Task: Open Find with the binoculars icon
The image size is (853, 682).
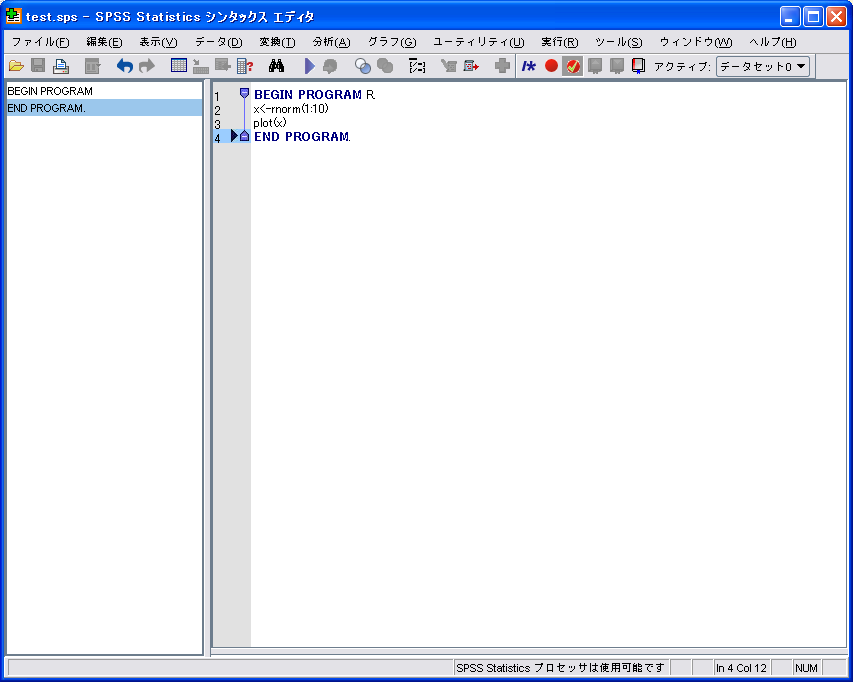Action: pos(277,66)
